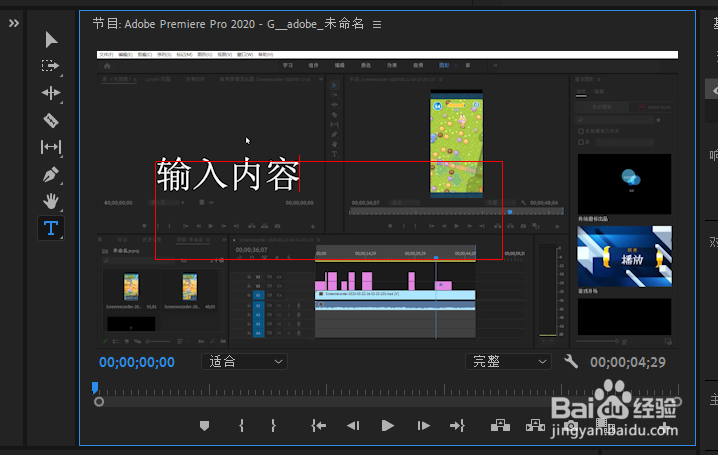The width and height of the screenshot is (718, 455).
Task: Click the blue playhead on time ruler
Action: pos(95,388)
